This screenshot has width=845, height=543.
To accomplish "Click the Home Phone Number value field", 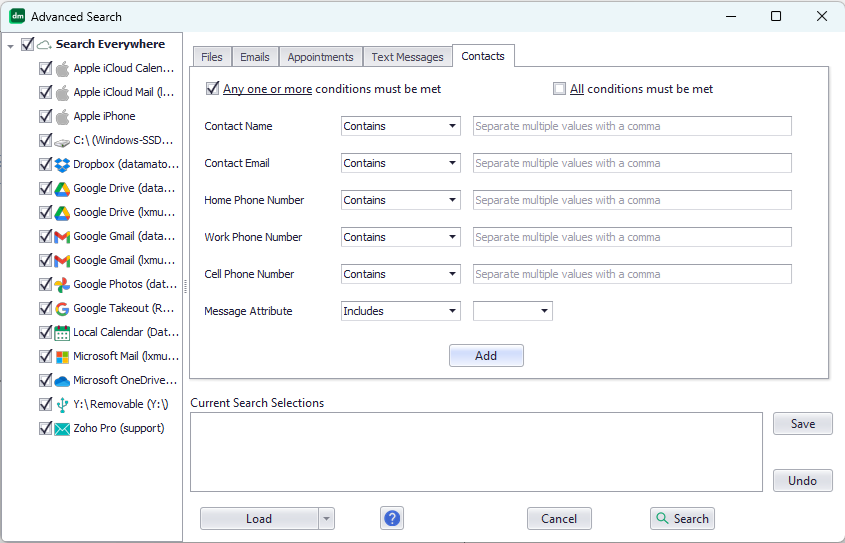I will 632,200.
